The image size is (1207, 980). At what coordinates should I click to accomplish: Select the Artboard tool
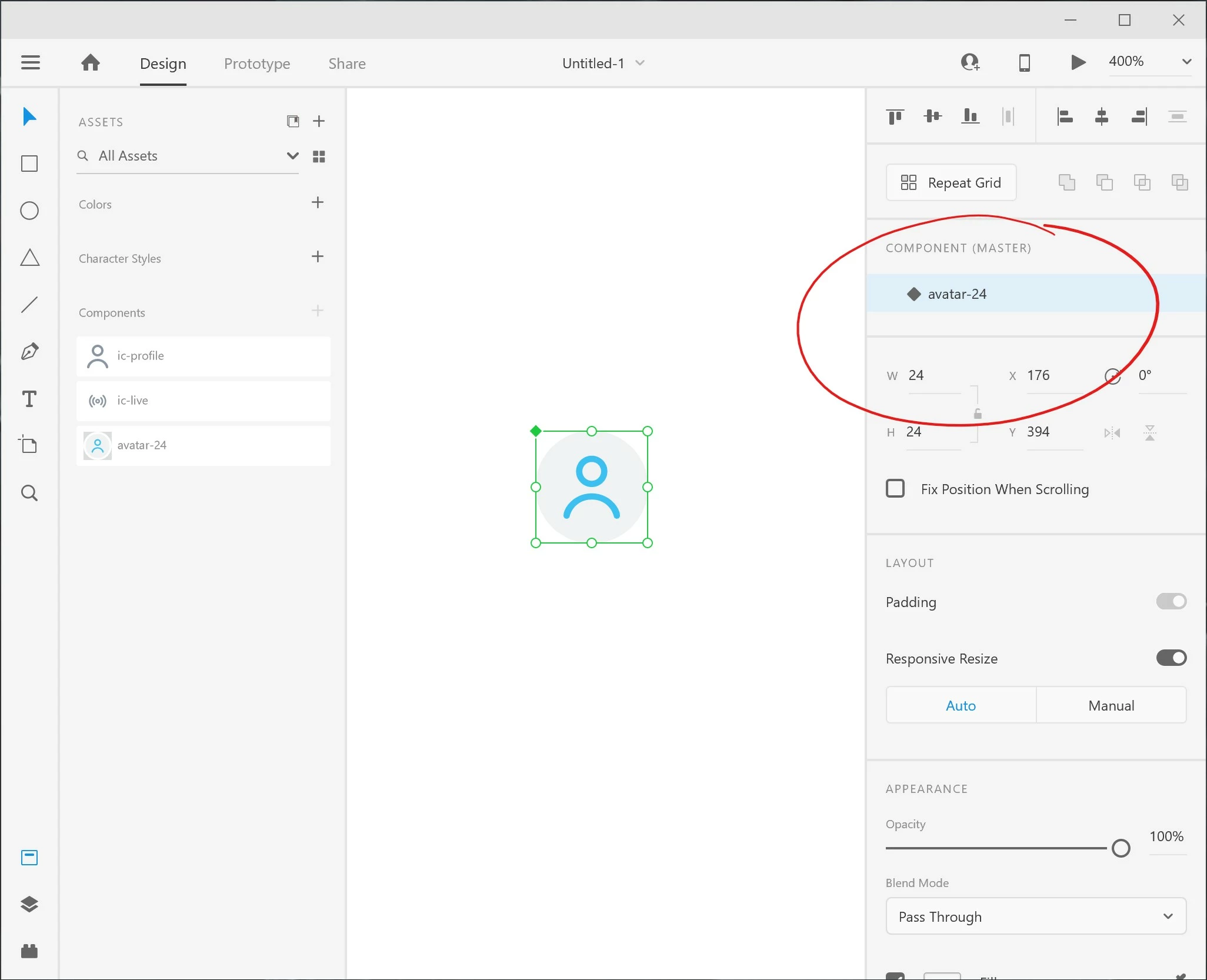coord(29,445)
